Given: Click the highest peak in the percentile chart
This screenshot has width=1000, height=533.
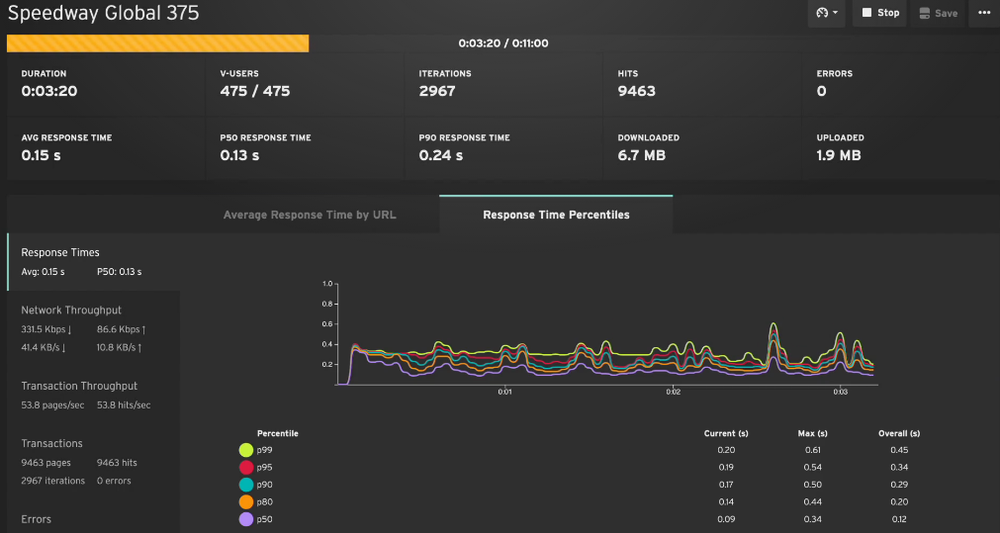Looking at the screenshot, I should [774, 324].
